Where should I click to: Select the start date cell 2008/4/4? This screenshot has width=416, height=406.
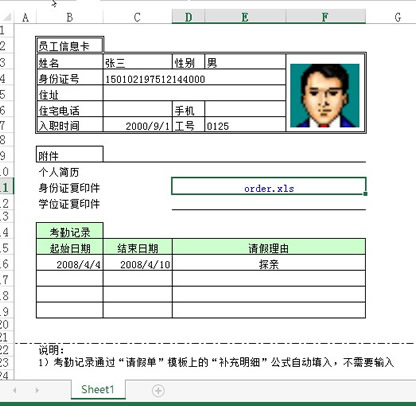[70, 264]
